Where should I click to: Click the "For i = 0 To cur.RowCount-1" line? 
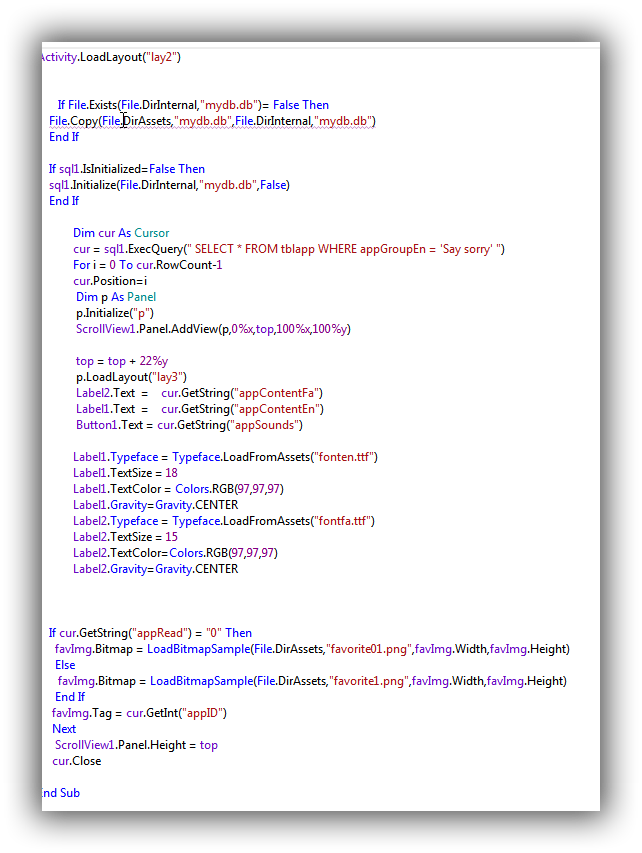[x=147, y=265]
